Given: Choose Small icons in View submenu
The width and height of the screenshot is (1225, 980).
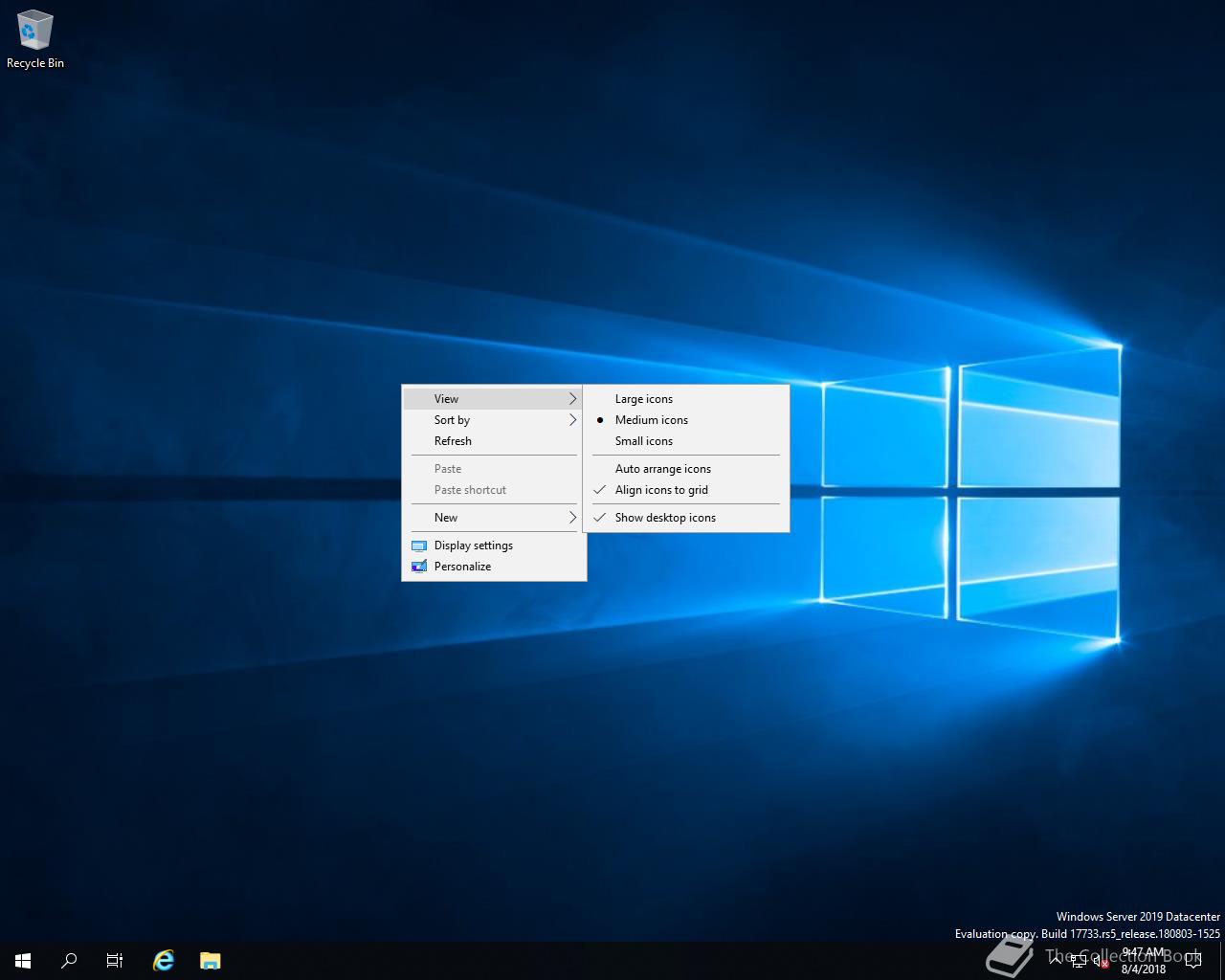Looking at the screenshot, I should pyautogui.click(x=686, y=441).
